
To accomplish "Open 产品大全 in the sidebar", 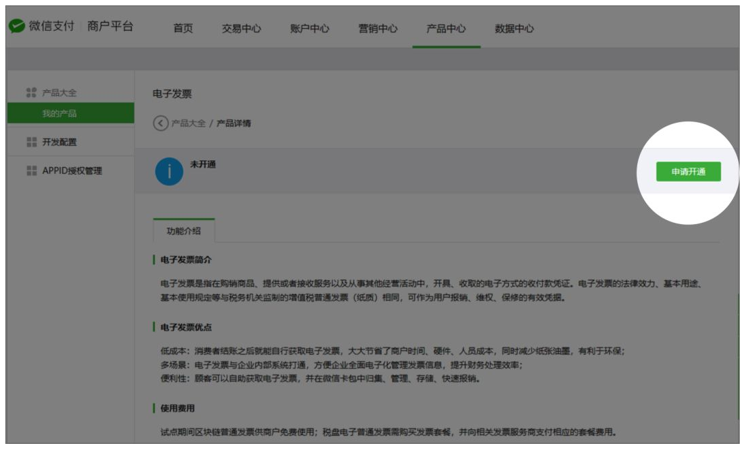I will 59,93.
